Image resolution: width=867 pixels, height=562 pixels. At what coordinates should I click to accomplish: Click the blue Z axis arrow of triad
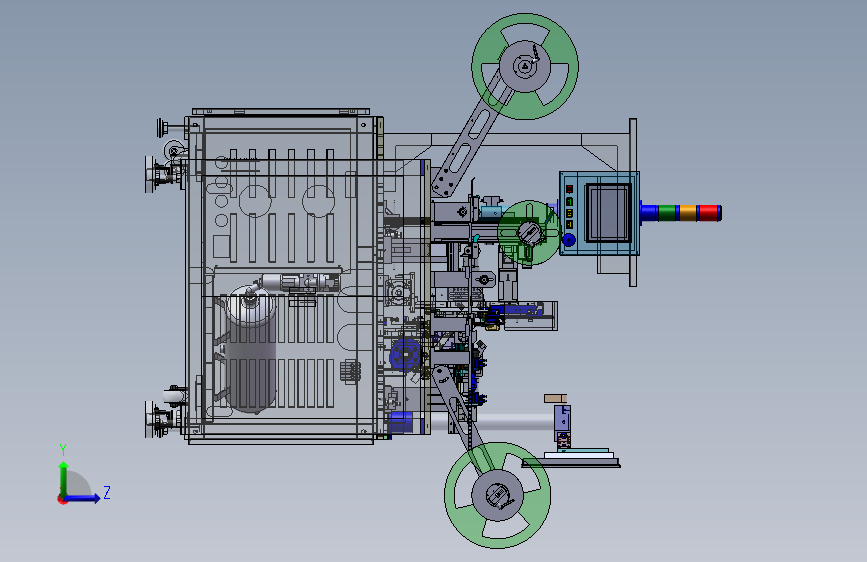[83, 498]
